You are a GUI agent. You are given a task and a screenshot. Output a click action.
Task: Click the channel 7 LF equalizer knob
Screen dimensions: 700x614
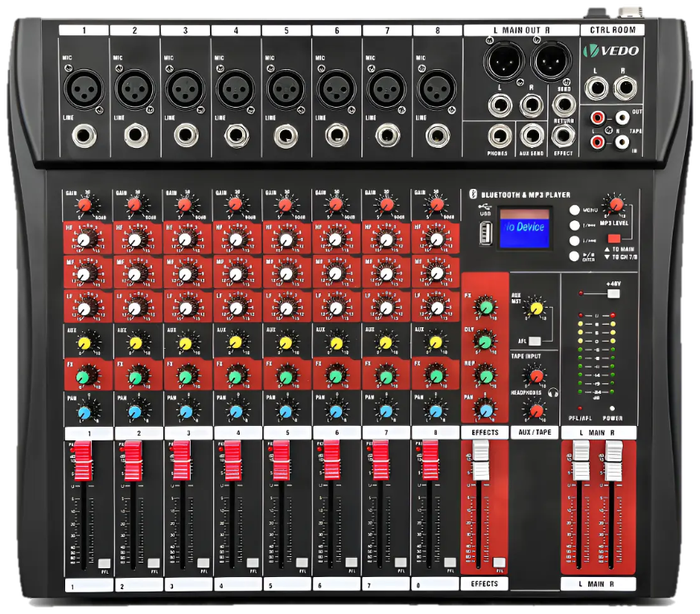(x=386, y=308)
